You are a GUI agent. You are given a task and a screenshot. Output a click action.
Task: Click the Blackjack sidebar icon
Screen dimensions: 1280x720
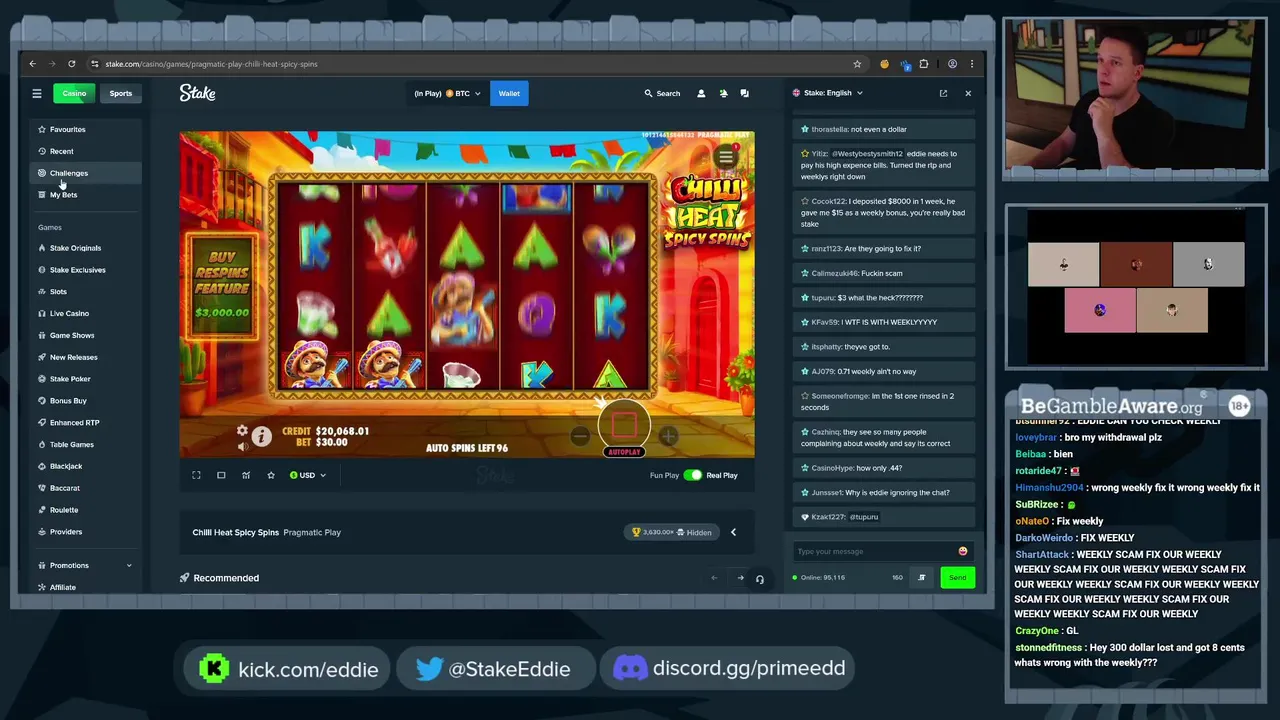pyautogui.click(x=42, y=466)
